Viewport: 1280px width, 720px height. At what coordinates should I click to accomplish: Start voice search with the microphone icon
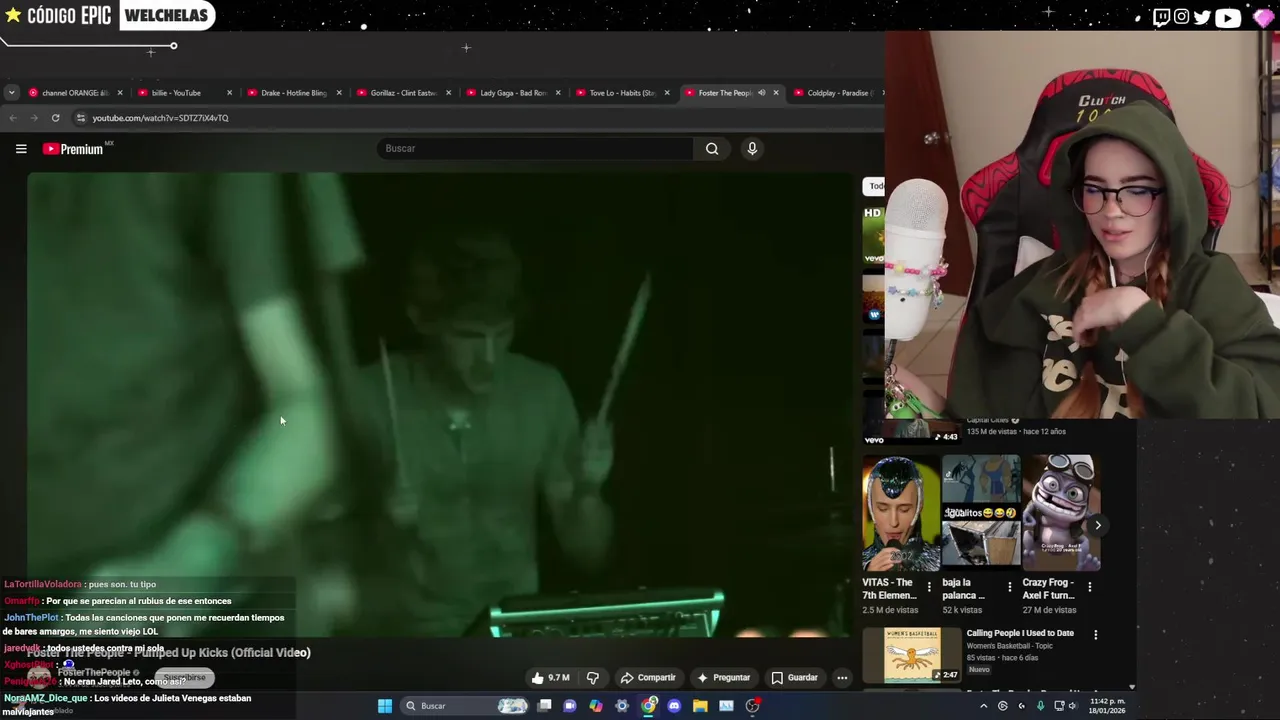point(752,149)
